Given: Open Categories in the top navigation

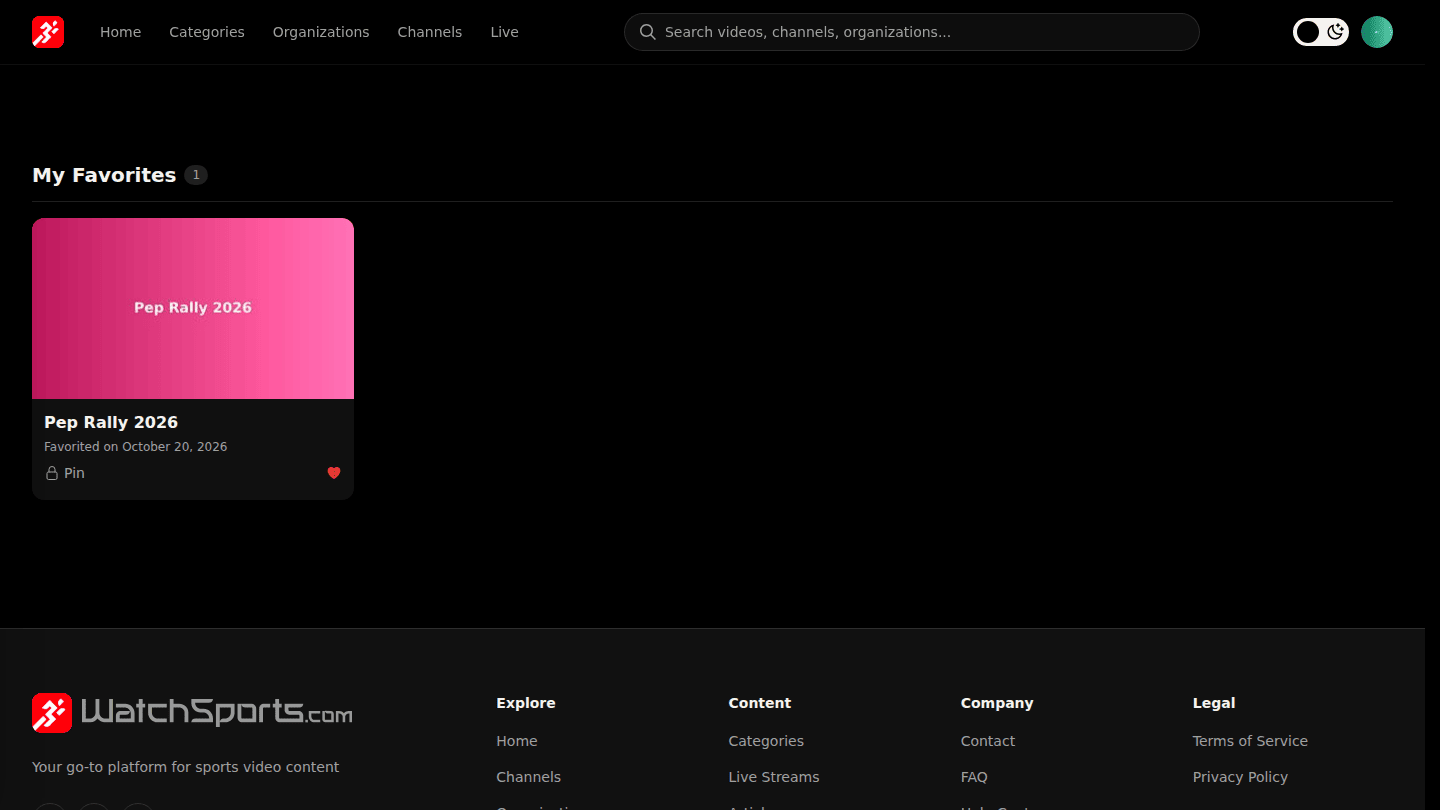Looking at the screenshot, I should click(207, 32).
